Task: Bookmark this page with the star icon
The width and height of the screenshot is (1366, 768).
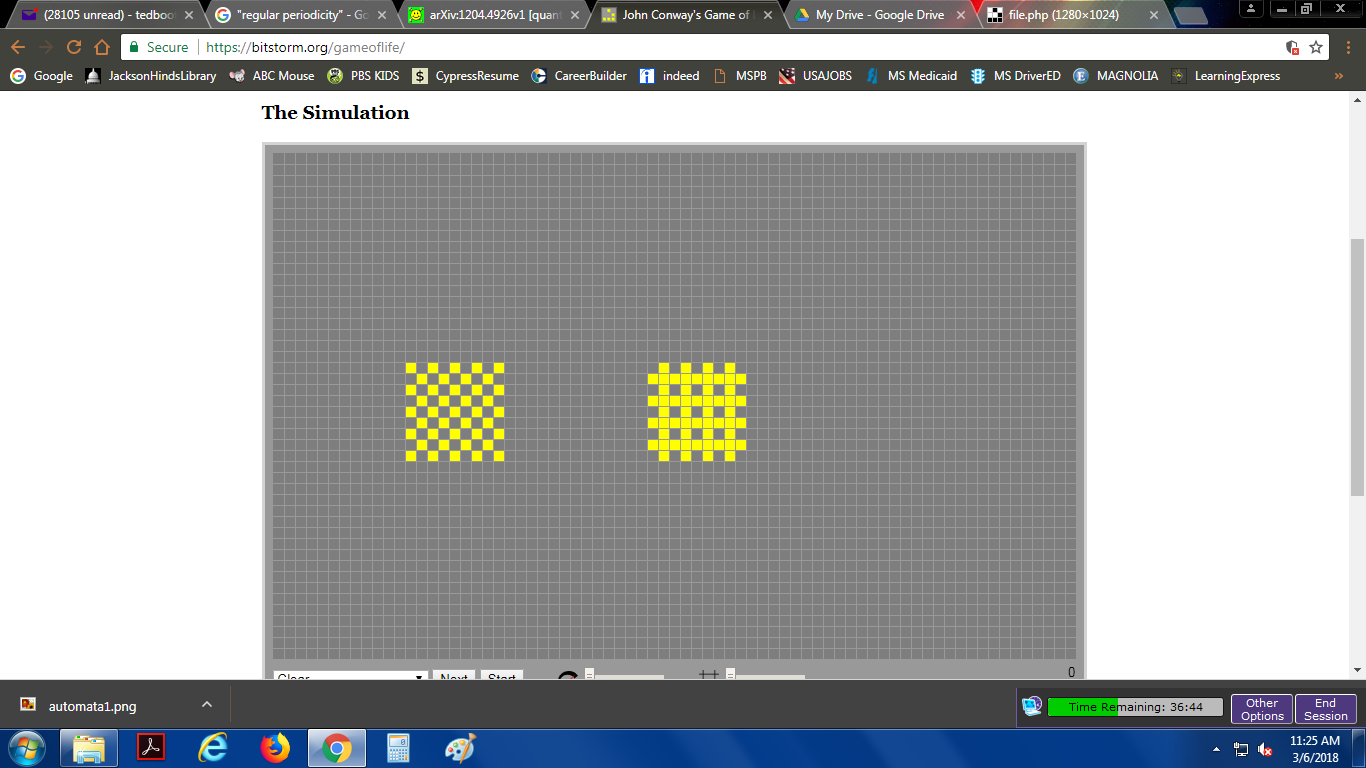Action: pos(1316,47)
